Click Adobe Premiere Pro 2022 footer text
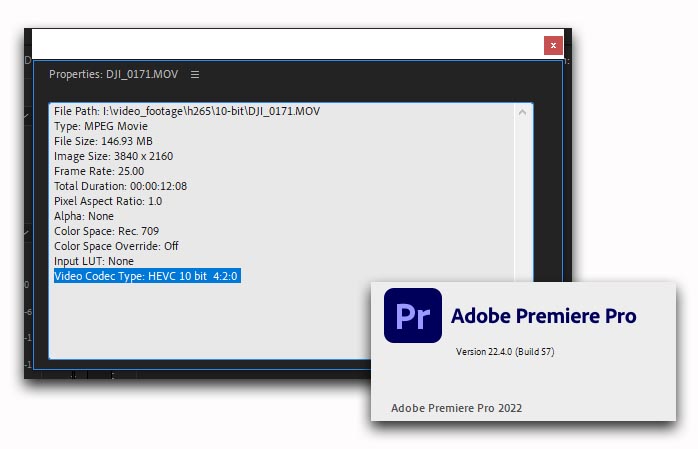 [x=456, y=408]
